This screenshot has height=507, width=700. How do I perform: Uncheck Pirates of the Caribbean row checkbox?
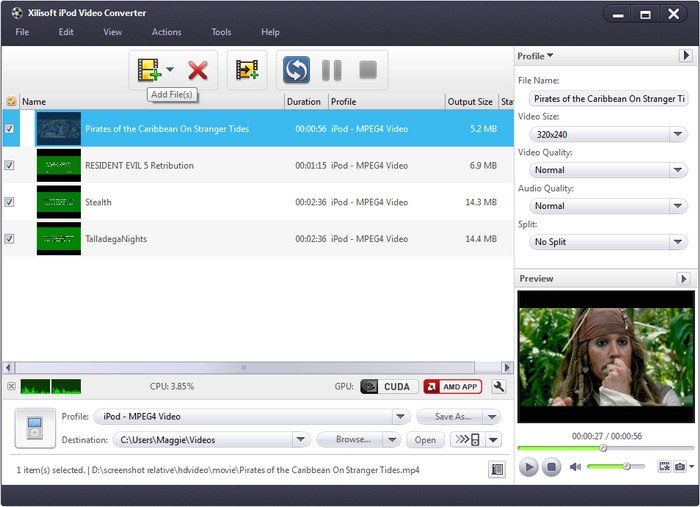pos(9,129)
